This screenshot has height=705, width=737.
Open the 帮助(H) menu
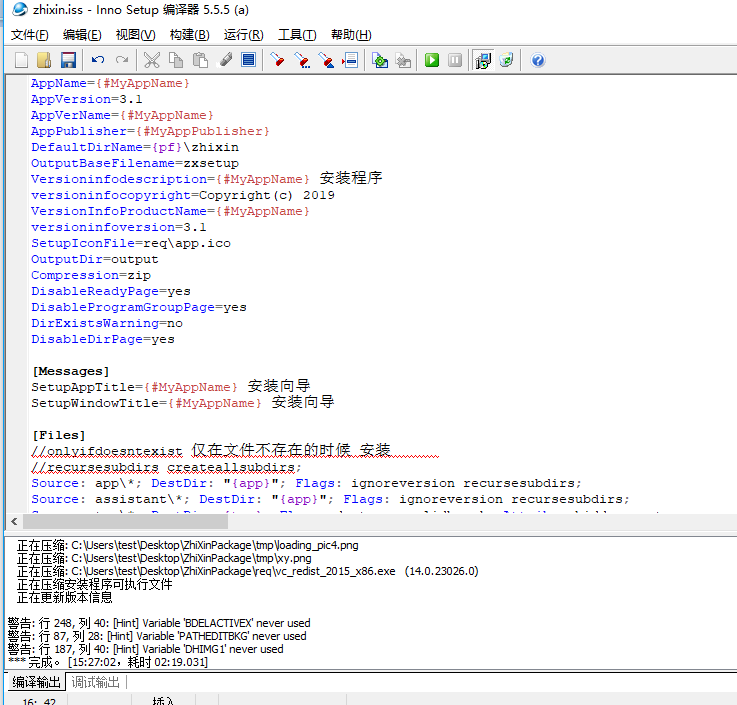(x=351, y=35)
